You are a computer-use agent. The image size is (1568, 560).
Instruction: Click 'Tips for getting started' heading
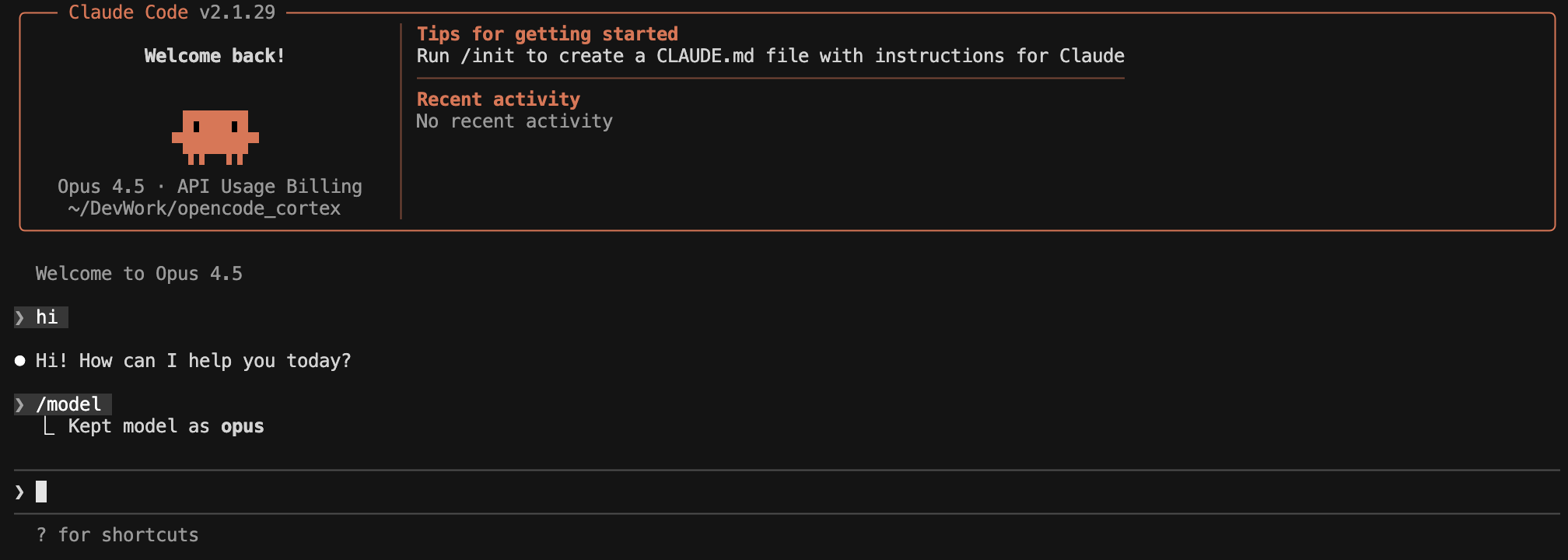548,34
